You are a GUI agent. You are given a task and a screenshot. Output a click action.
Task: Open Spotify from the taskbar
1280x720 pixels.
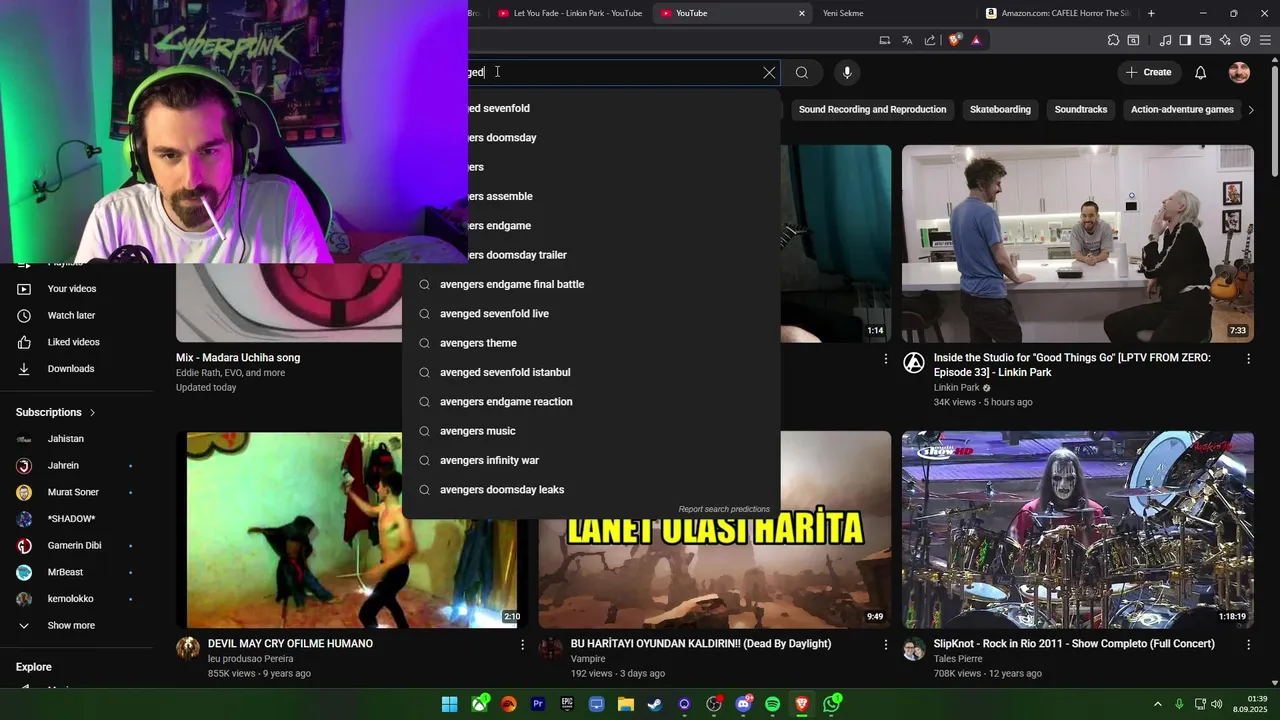point(772,704)
